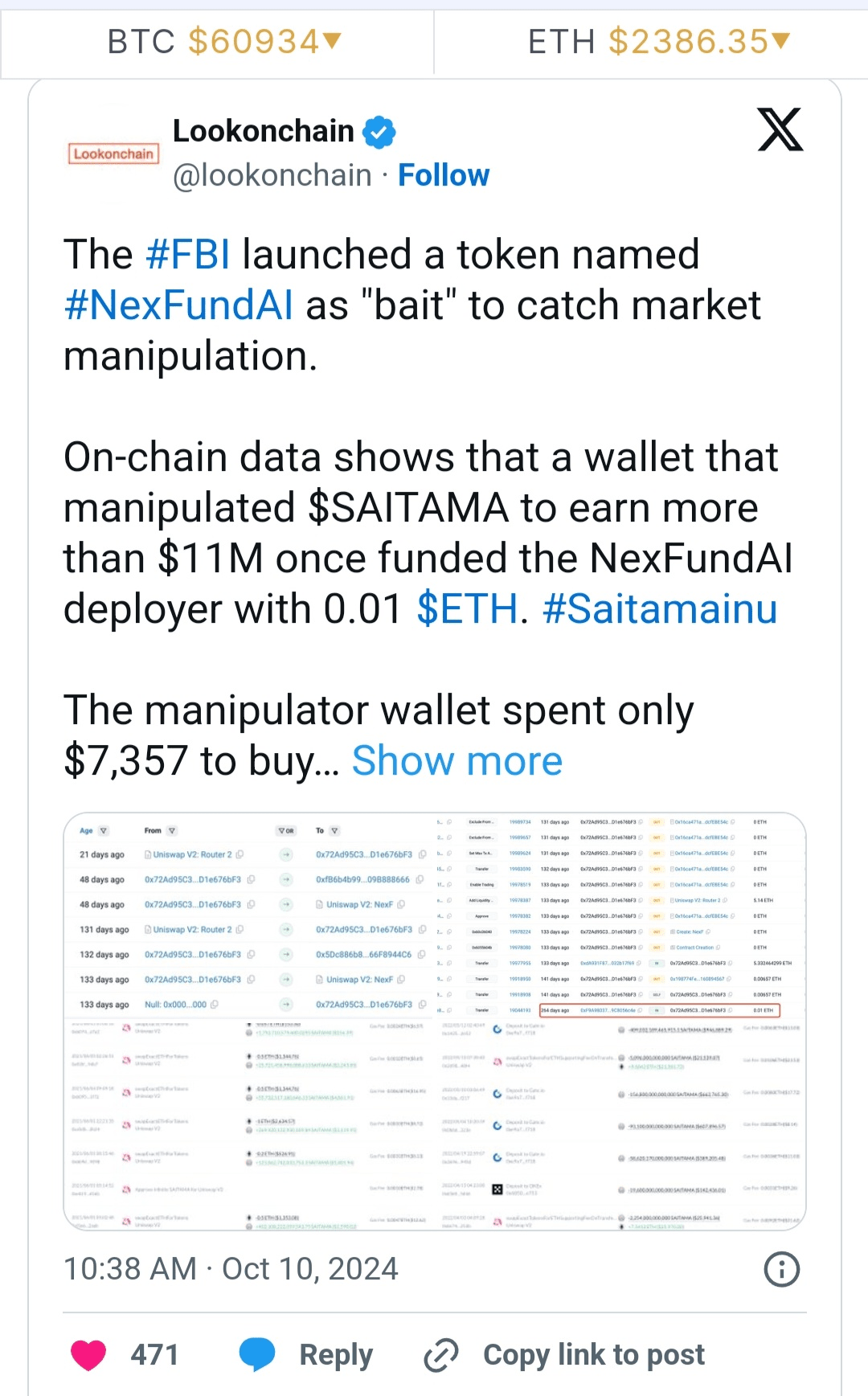Click the blue reply bubble icon
The width and height of the screenshot is (868, 1396).
[257, 1355]
